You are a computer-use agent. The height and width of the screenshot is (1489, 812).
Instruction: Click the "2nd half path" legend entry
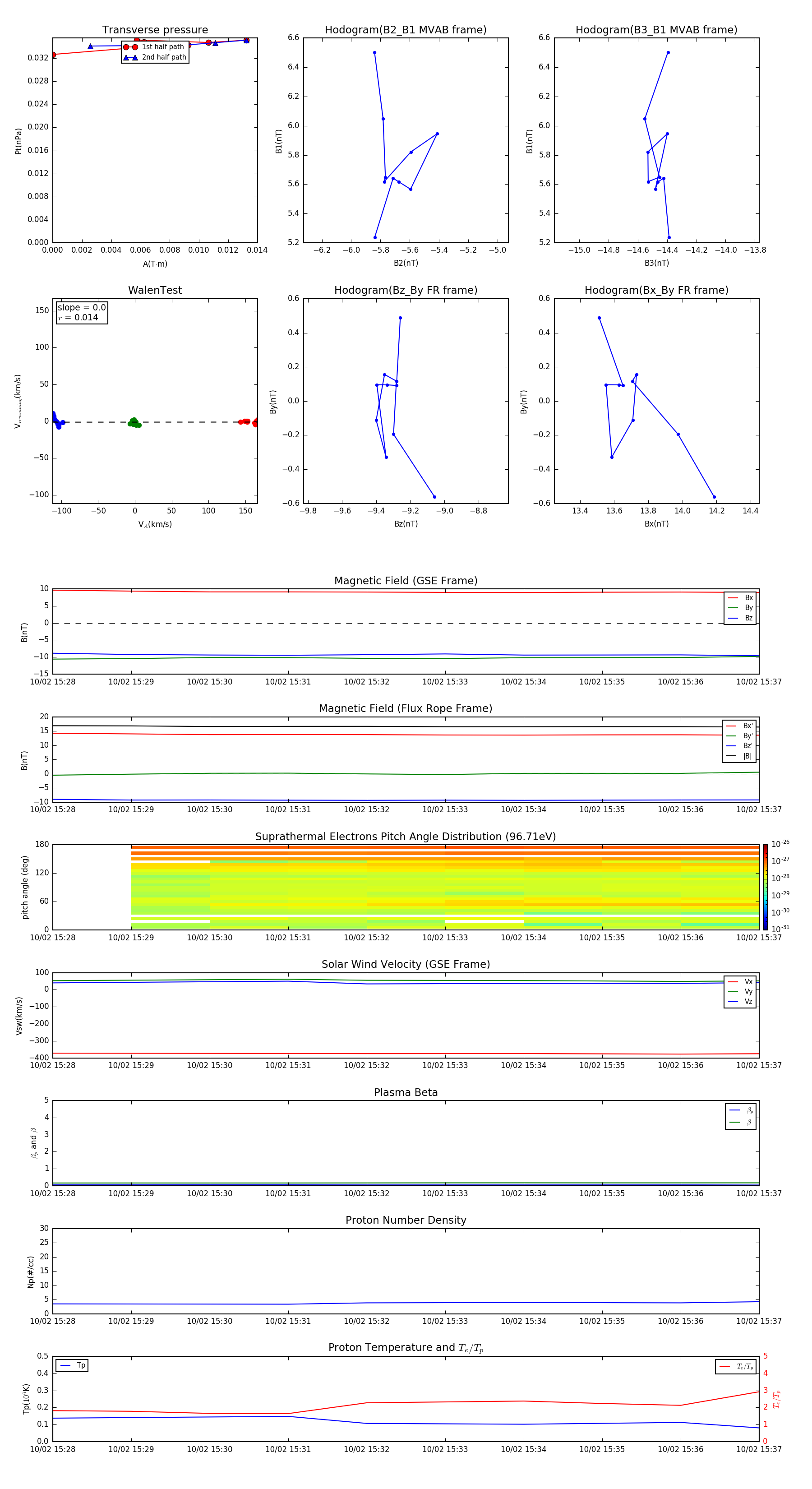155,57
